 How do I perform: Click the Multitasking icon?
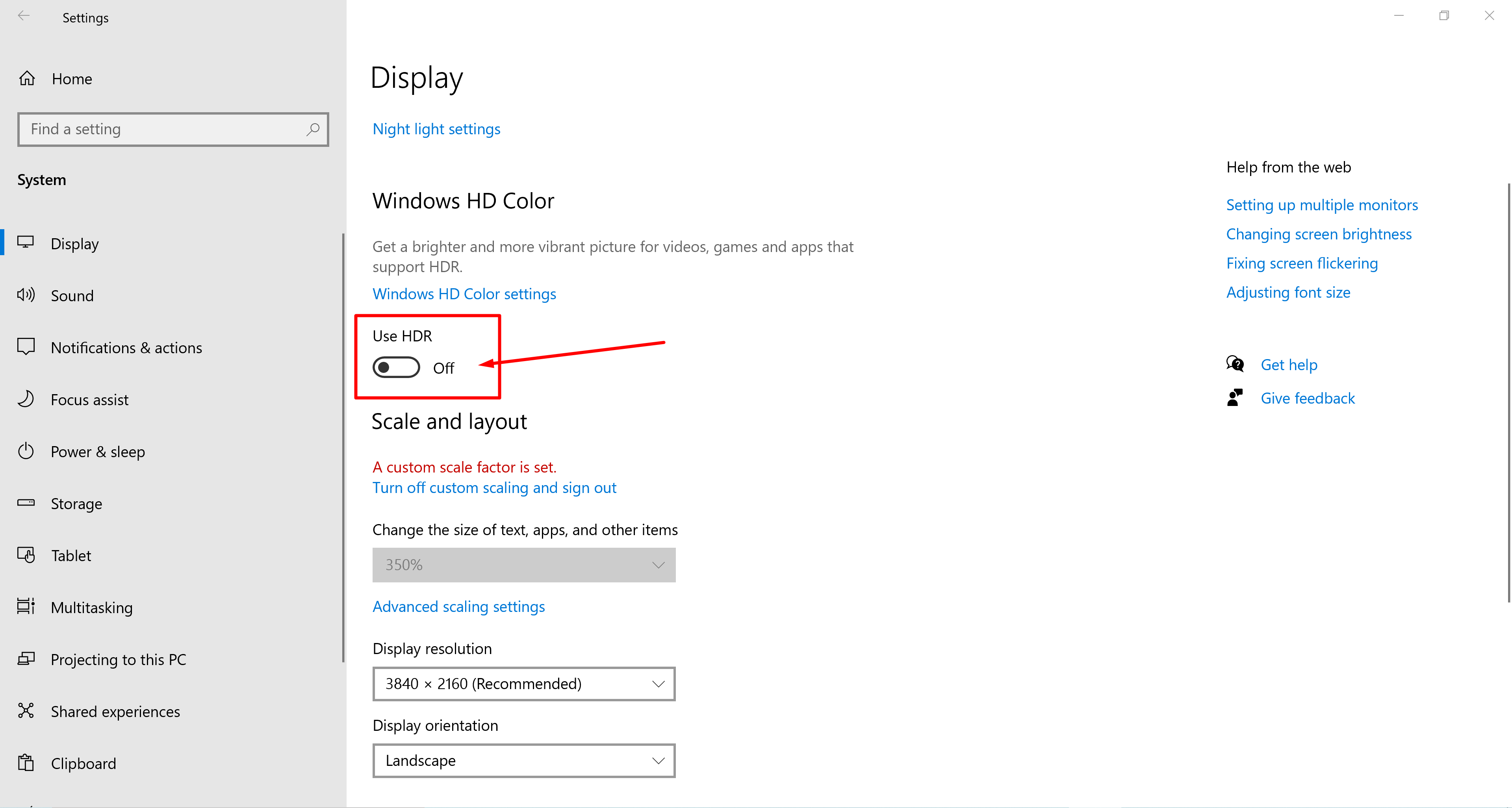coord(26,606)
